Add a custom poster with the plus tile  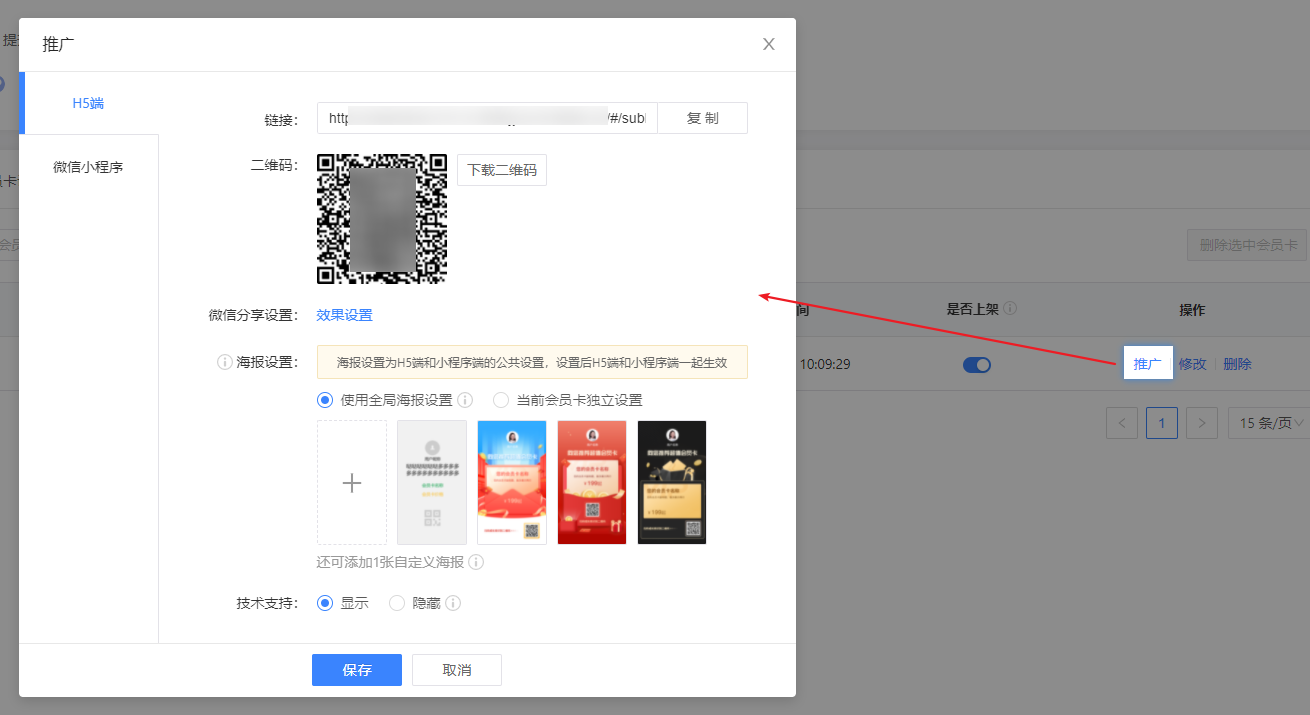(x=352, y=483)
